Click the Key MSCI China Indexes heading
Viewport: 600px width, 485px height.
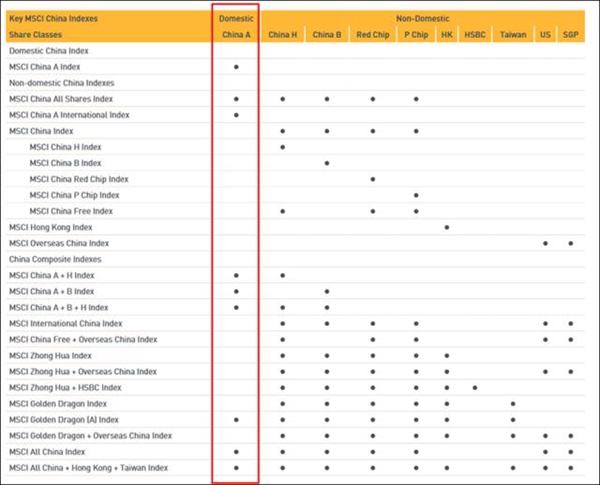click(x=53, y=18)
